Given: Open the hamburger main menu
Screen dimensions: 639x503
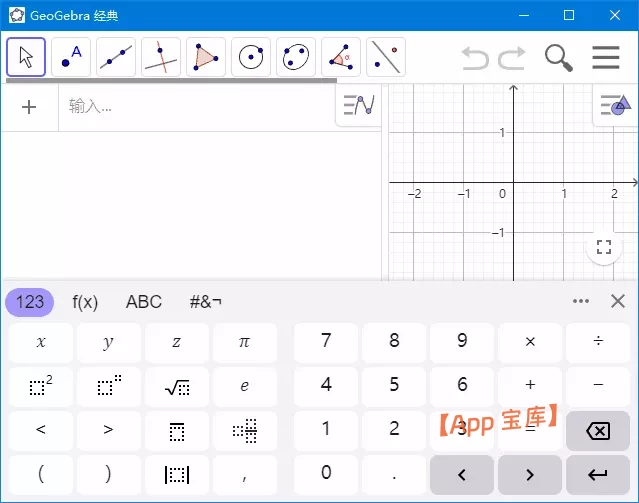Looking at the screenshot, I should [606, 57].
